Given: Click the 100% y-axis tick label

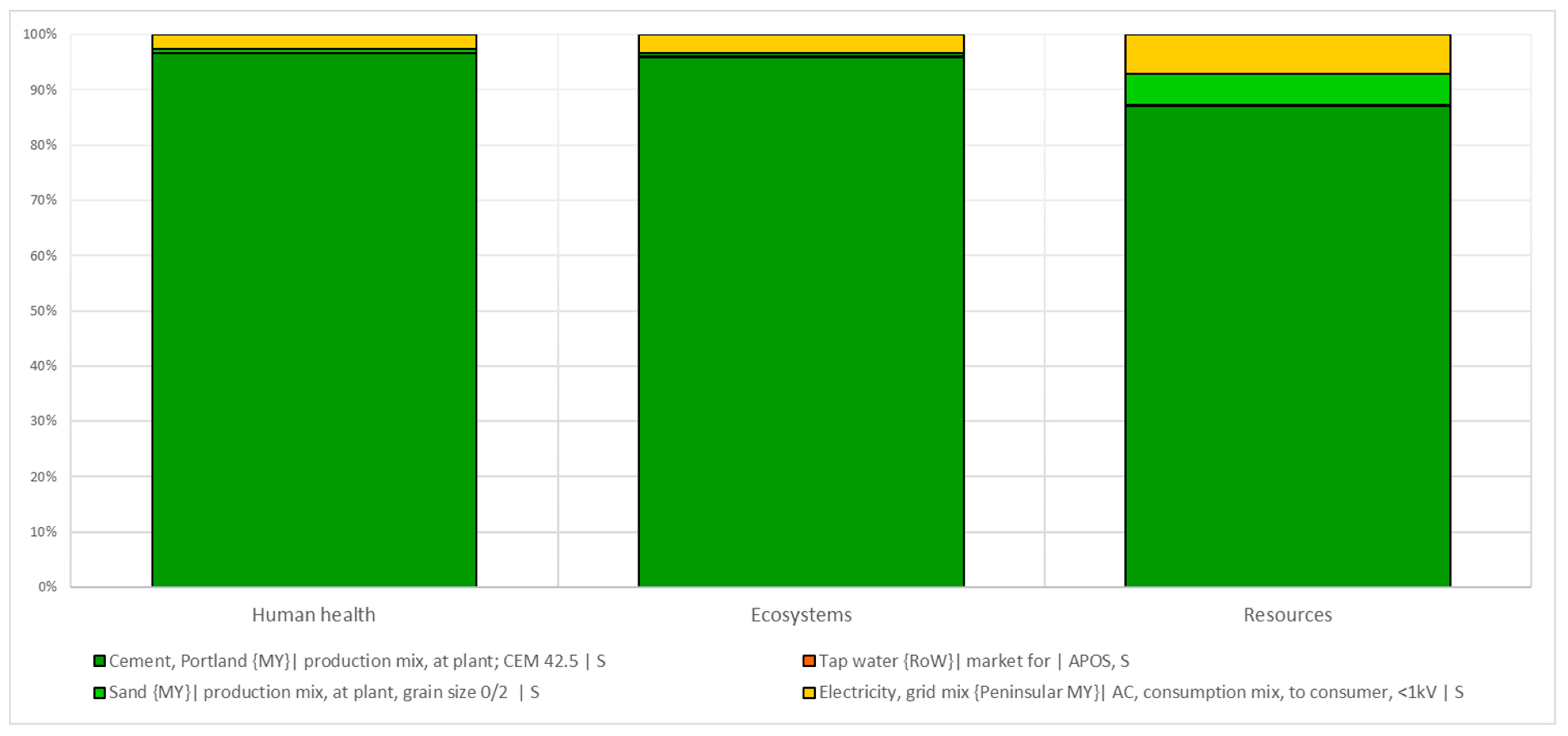Looking at the screenshot, I should click(x=40, y=34).
